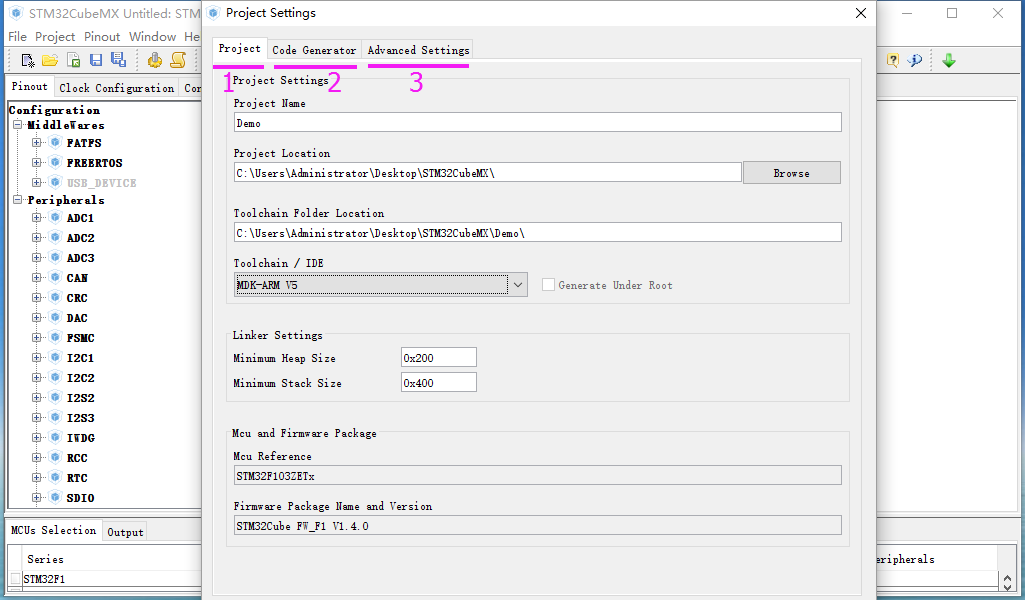
Task: Click the STM32CubeMX app icon in title bar
Action: pos(16,13)
